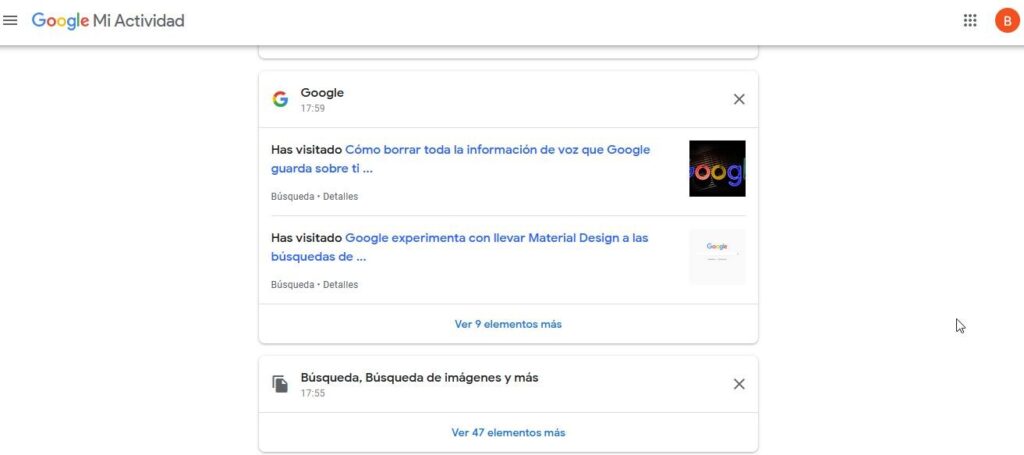The image size is (1024, 455).
Task: Expand 'Ver 9 elementos más'
Action: 508,324
